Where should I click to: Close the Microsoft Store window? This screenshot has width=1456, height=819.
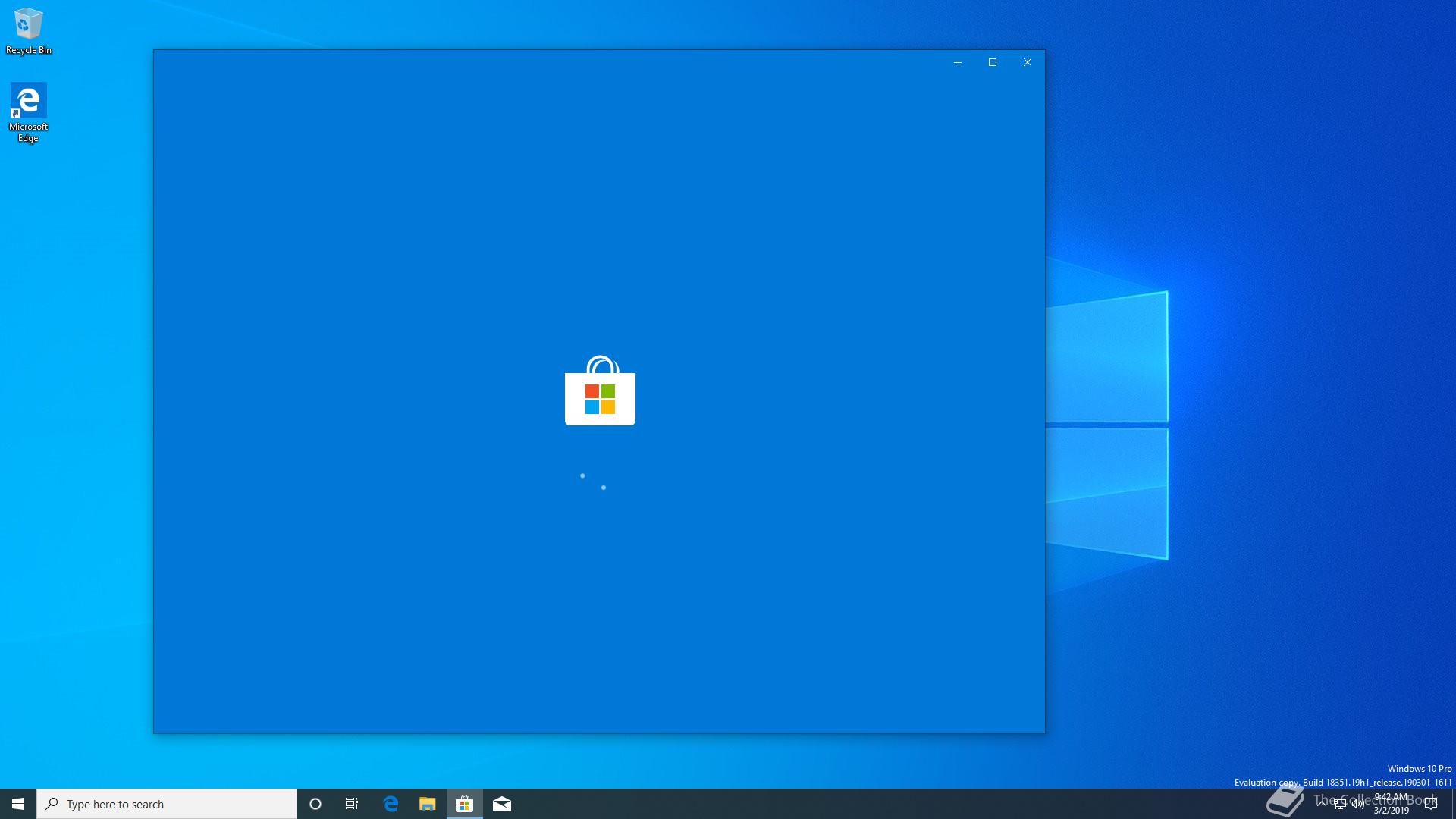click(x=1028, y=62)
